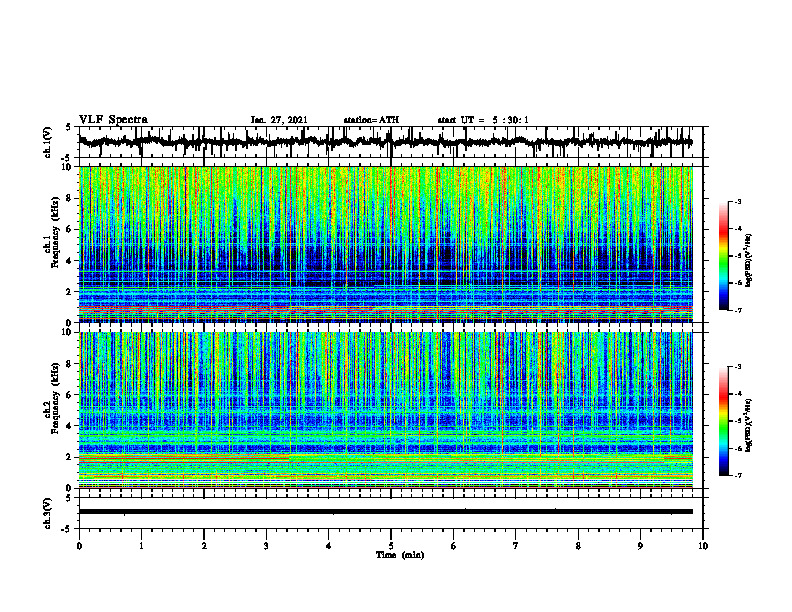
Task: Select the date text "Jan. 27, 2021"
Action: tap(279, 120)
